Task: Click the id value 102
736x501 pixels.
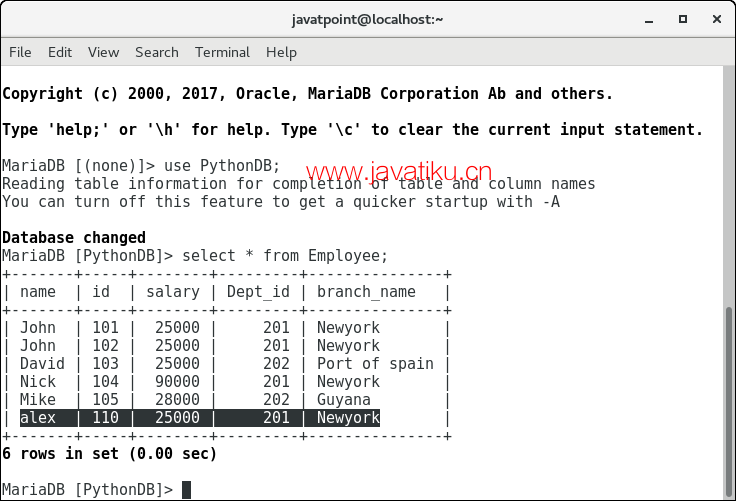Action: (106, 346)
